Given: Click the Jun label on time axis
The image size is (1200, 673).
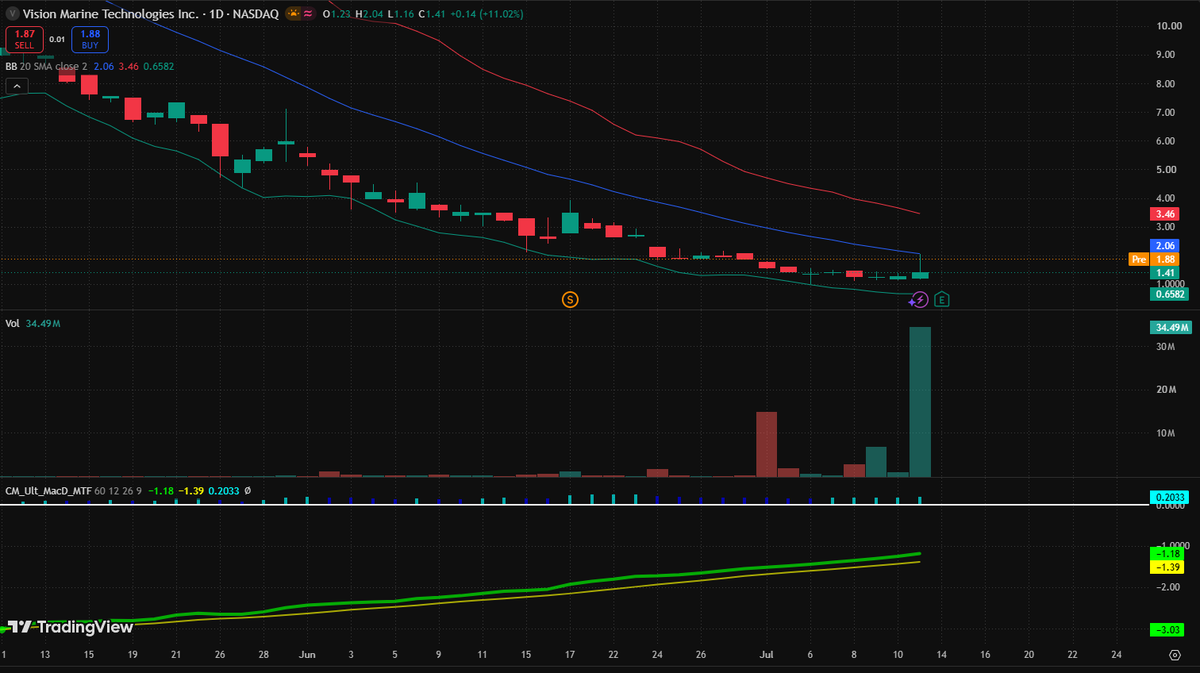Looking at the screenshot, I should [x=308, y=654].
